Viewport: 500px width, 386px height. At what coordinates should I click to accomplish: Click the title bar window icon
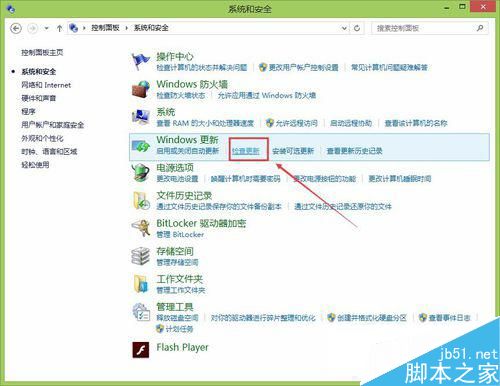point(10,8)
